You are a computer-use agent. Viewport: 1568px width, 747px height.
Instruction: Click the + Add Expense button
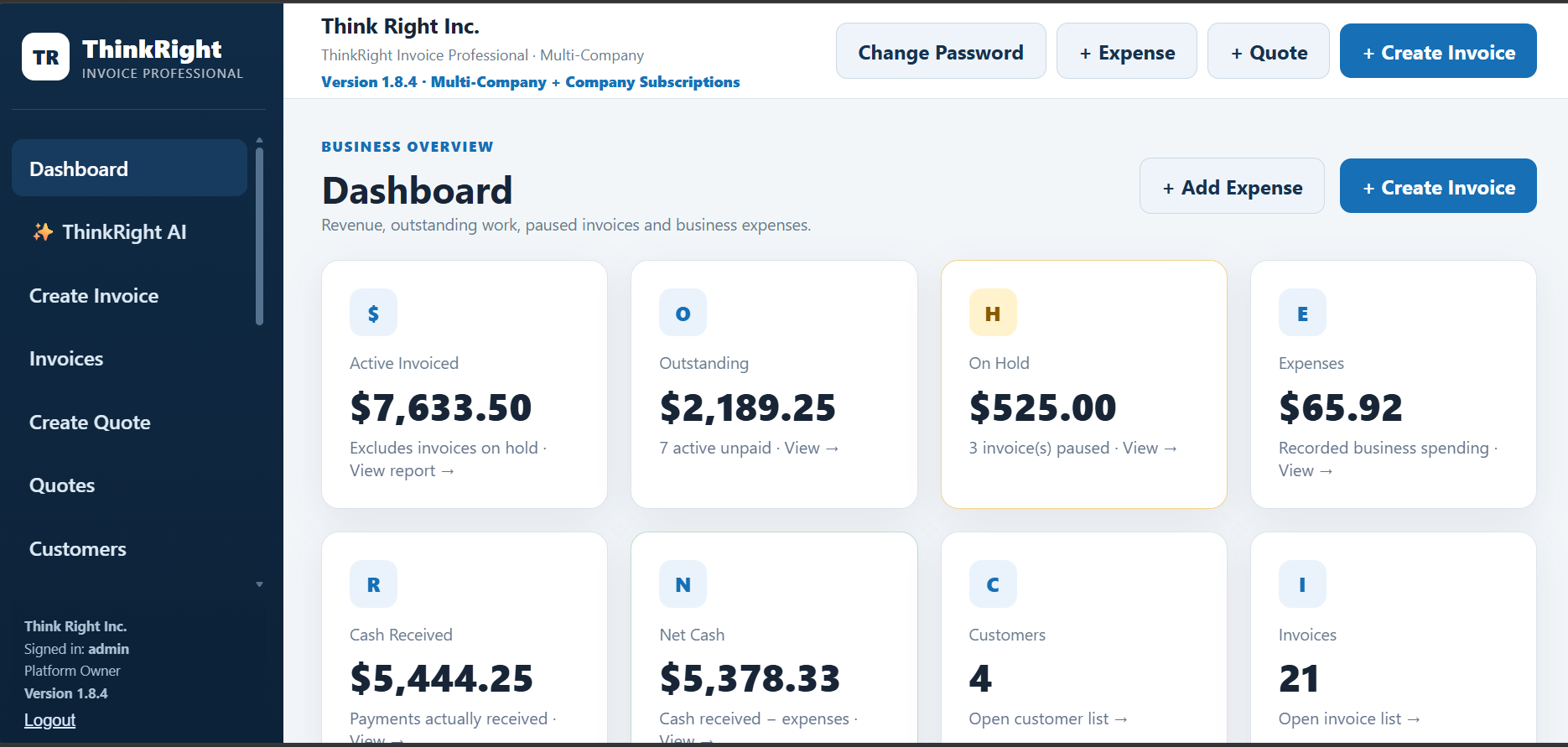1232,187
